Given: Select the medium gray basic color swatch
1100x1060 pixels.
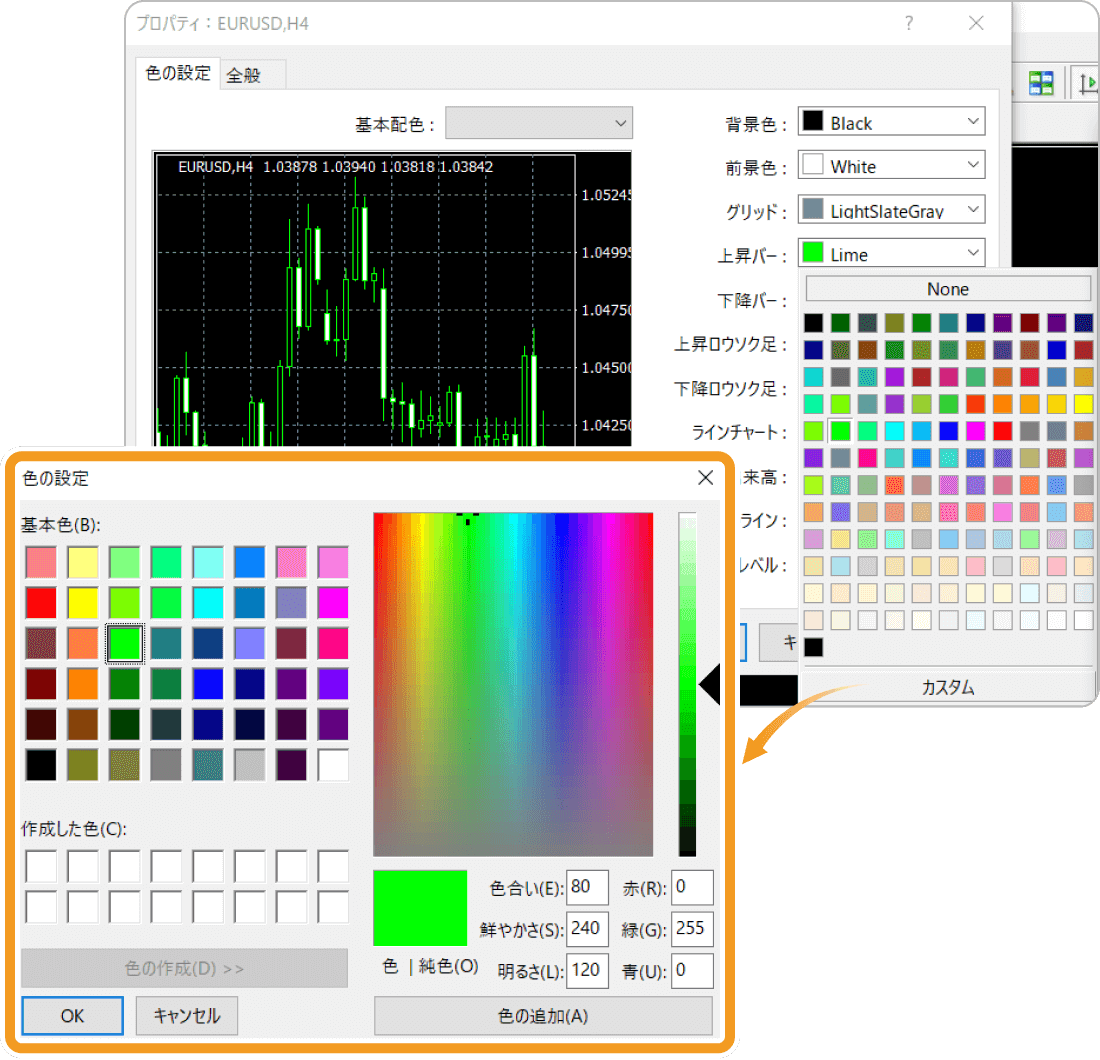Looking at the screenshot, I should (166, 765).
